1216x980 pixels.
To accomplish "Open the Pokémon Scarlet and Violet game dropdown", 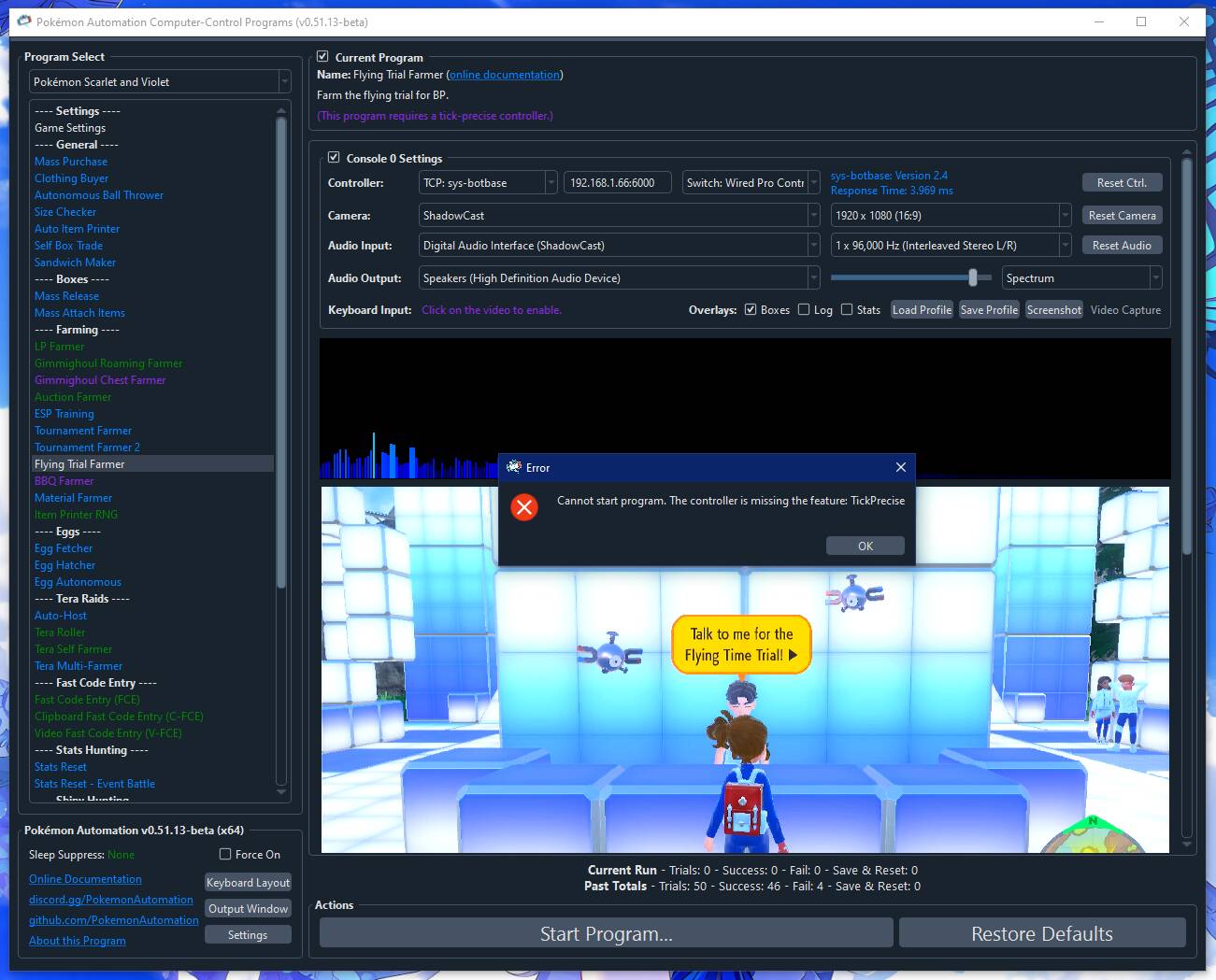I will 160,82.
